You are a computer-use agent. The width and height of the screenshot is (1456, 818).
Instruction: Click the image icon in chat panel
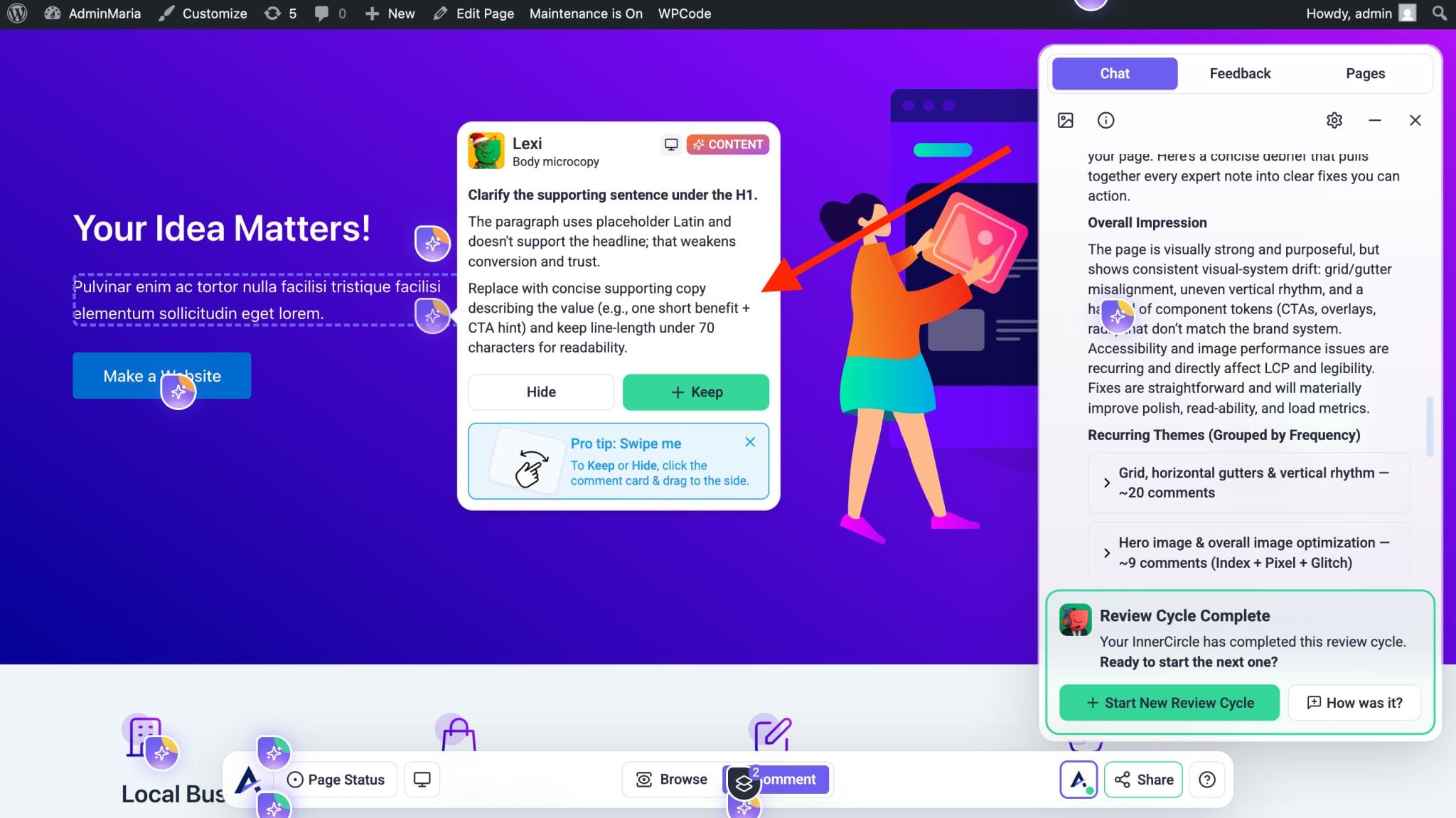(x=1065, y=120)
